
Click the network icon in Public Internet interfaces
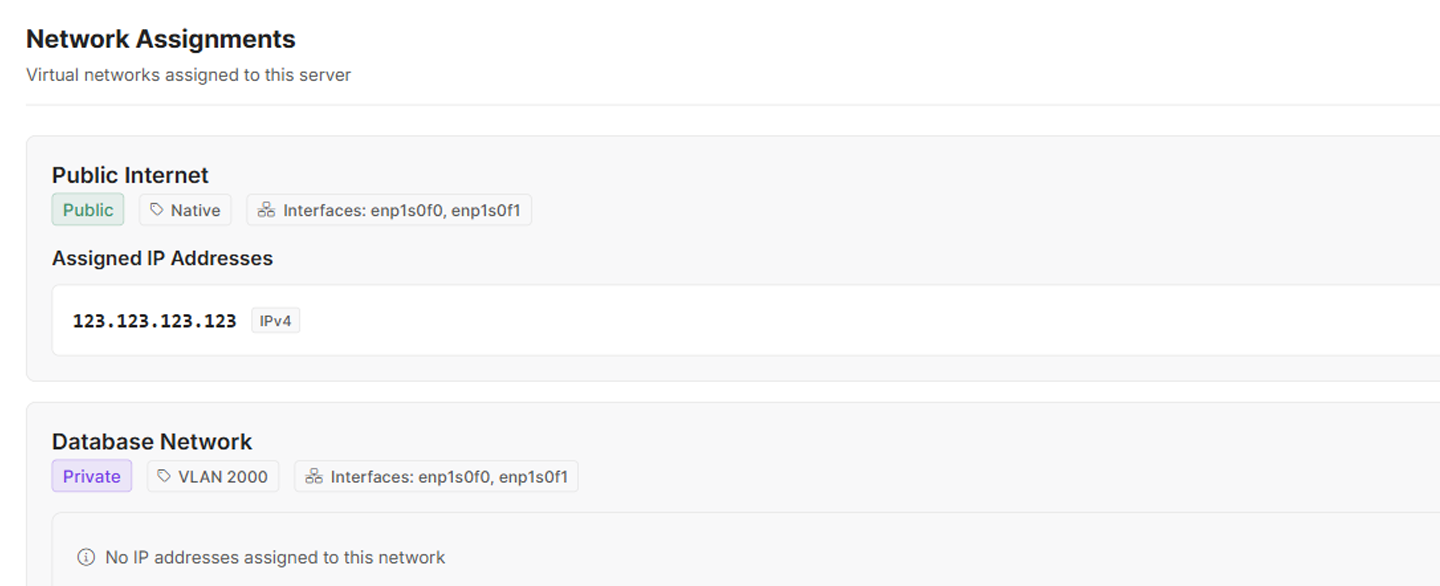pyautogui.click(x=266, y=210)
